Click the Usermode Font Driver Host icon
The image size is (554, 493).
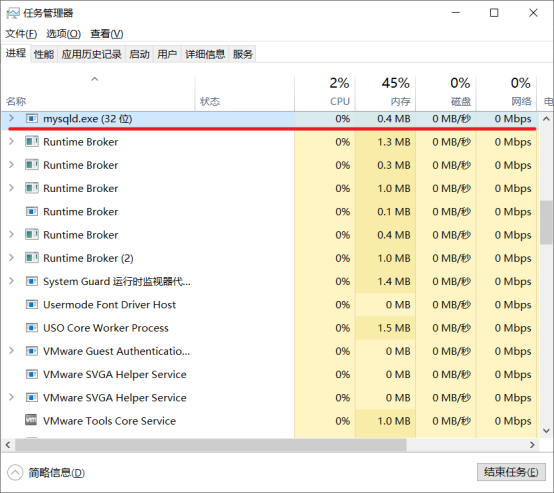(31, 304)
